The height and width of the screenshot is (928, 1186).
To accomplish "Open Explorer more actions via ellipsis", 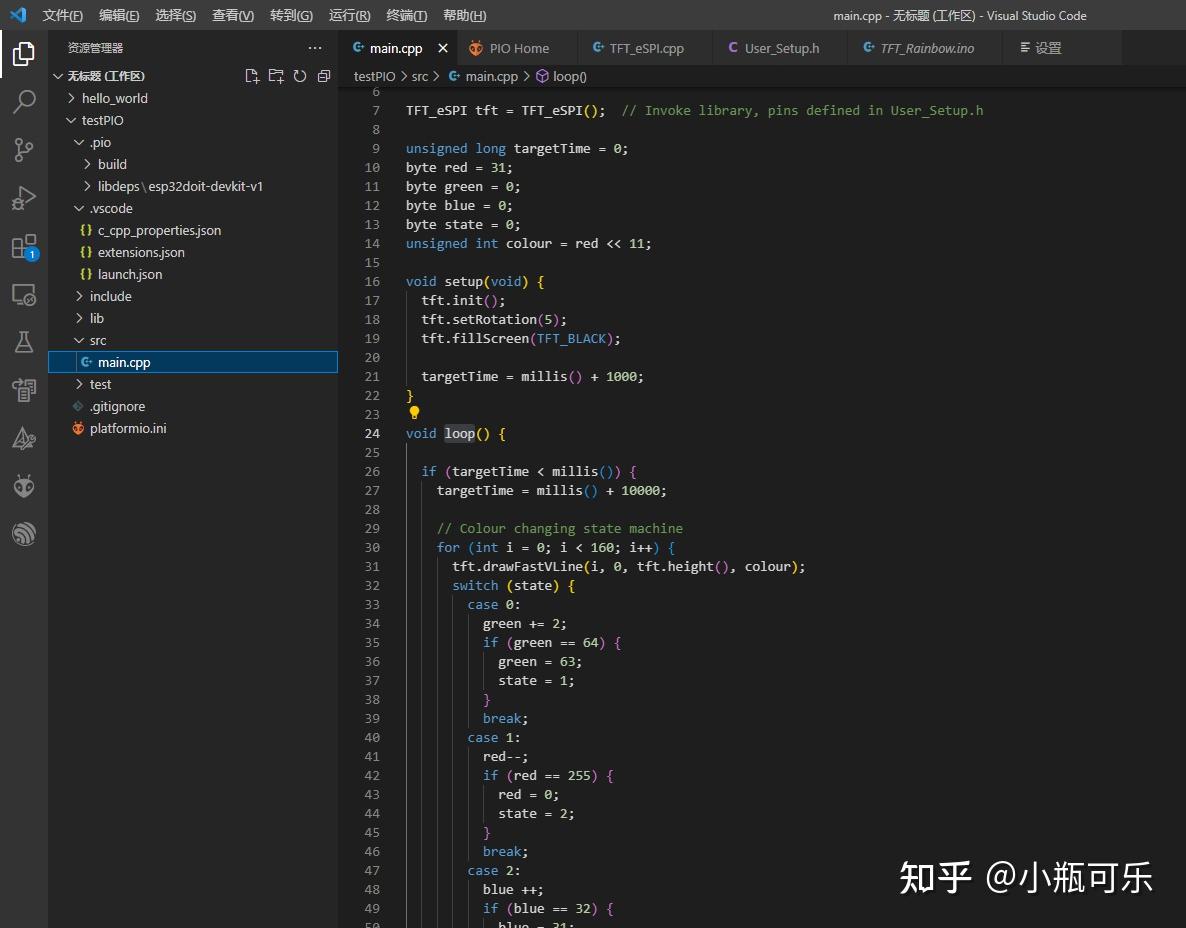I will (315, 47).
